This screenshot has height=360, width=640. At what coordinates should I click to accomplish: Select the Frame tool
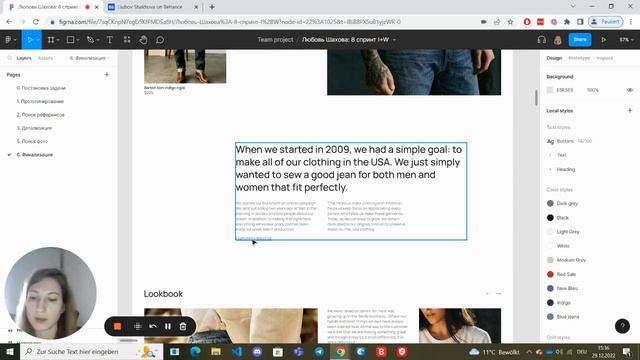51,40
